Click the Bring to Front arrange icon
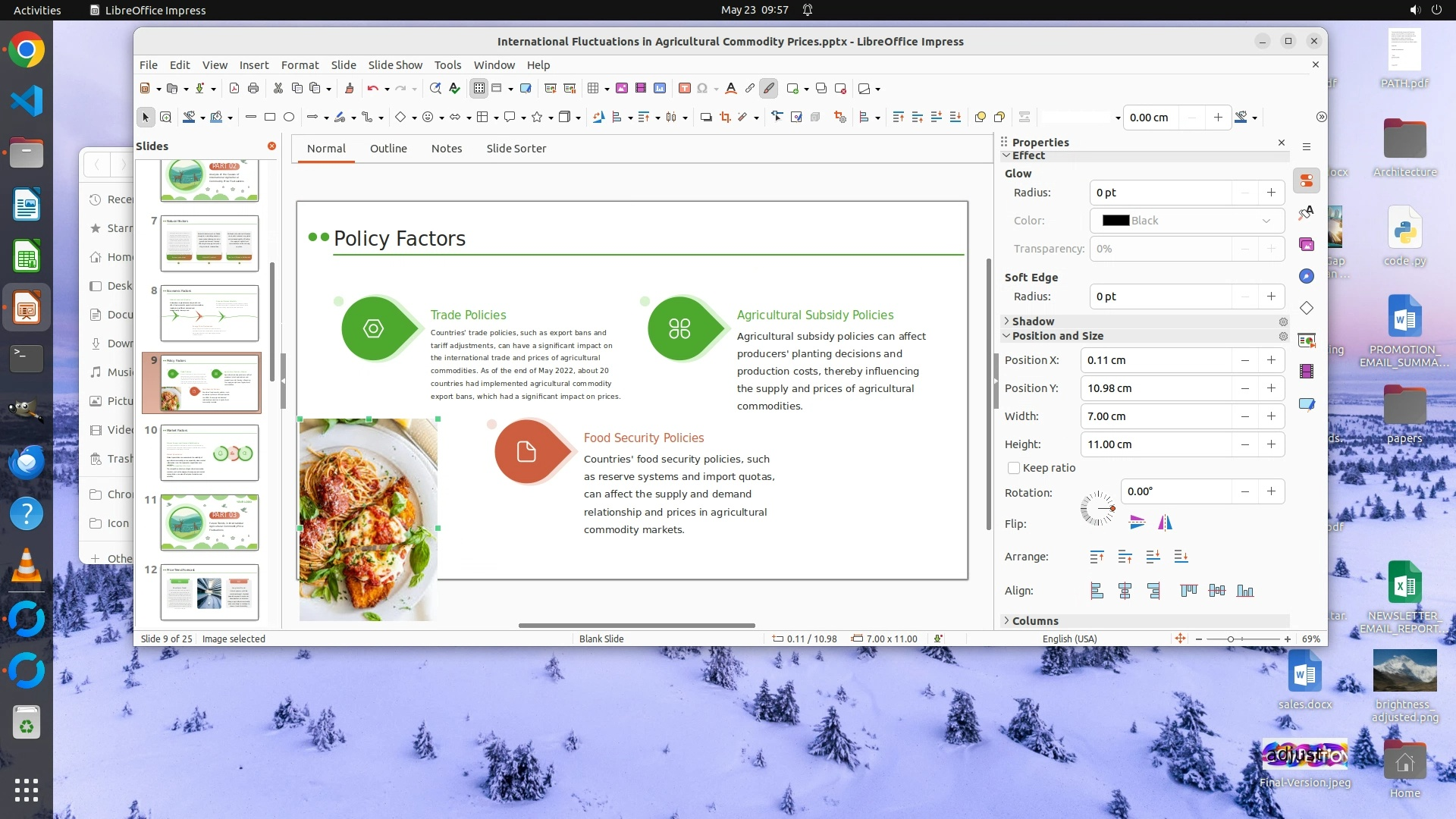The height and width of the screenshot is (819, 1456). coord(1097,557)
